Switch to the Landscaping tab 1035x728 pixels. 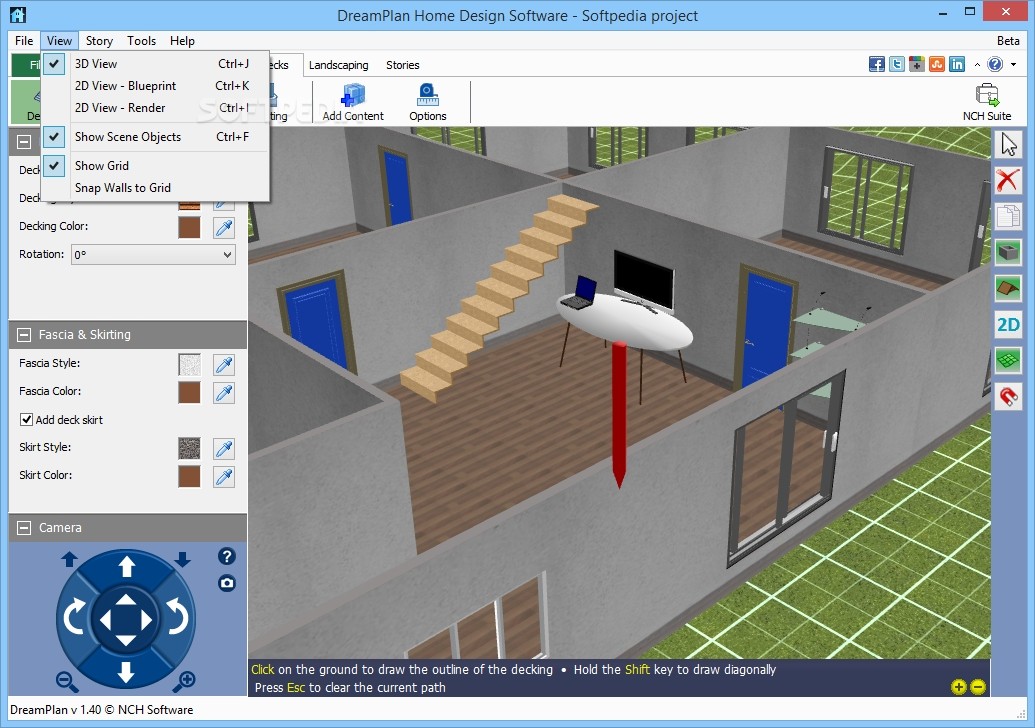[339, 65]
